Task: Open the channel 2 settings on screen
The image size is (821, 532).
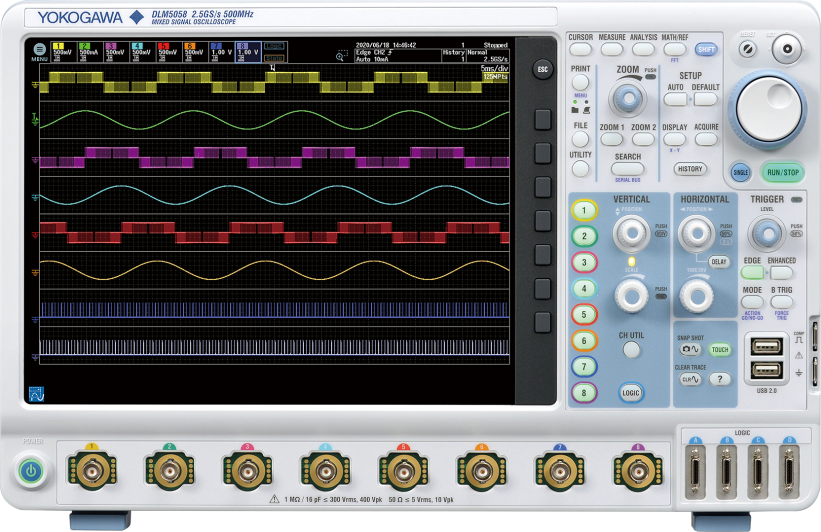Action: pyautogui.click(x=89, y=51)
